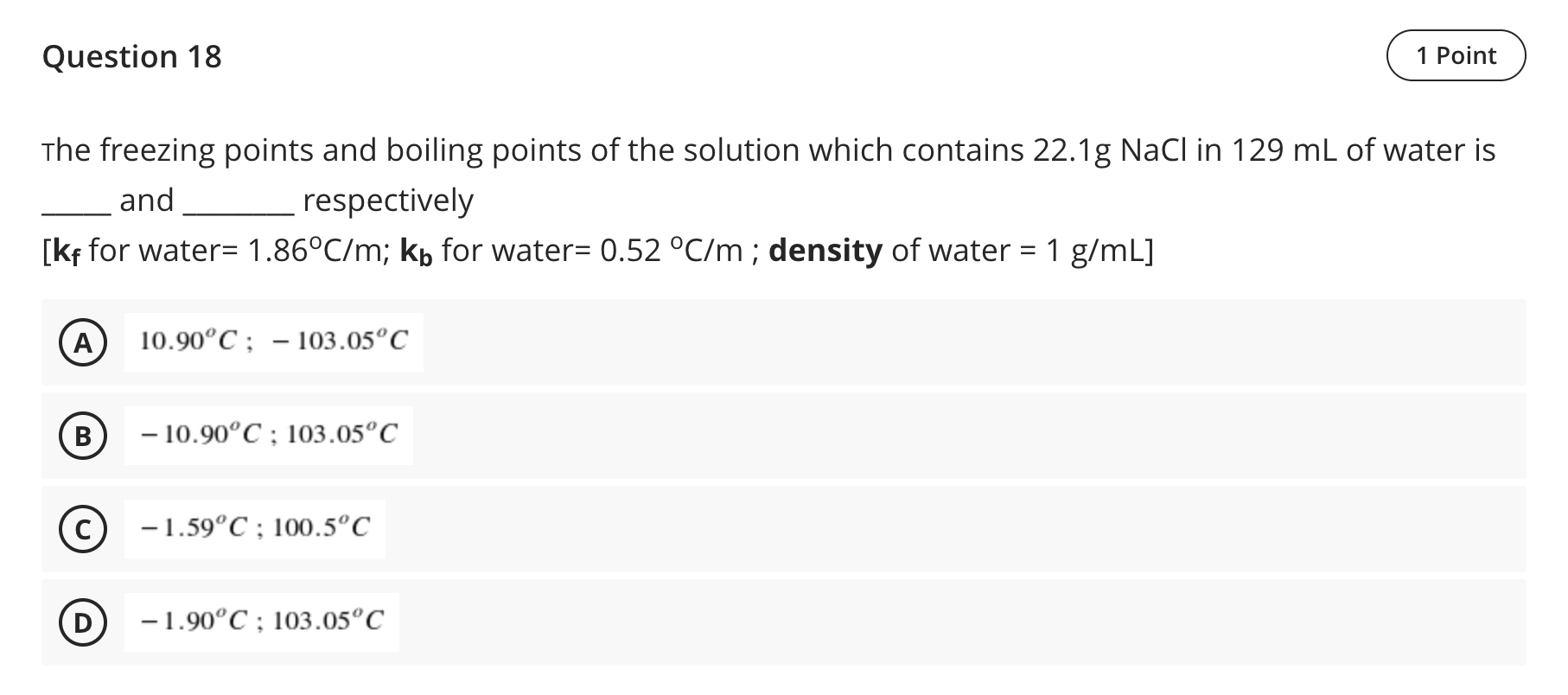
Task: Click the 1 Point badge
Action: 1456,54
